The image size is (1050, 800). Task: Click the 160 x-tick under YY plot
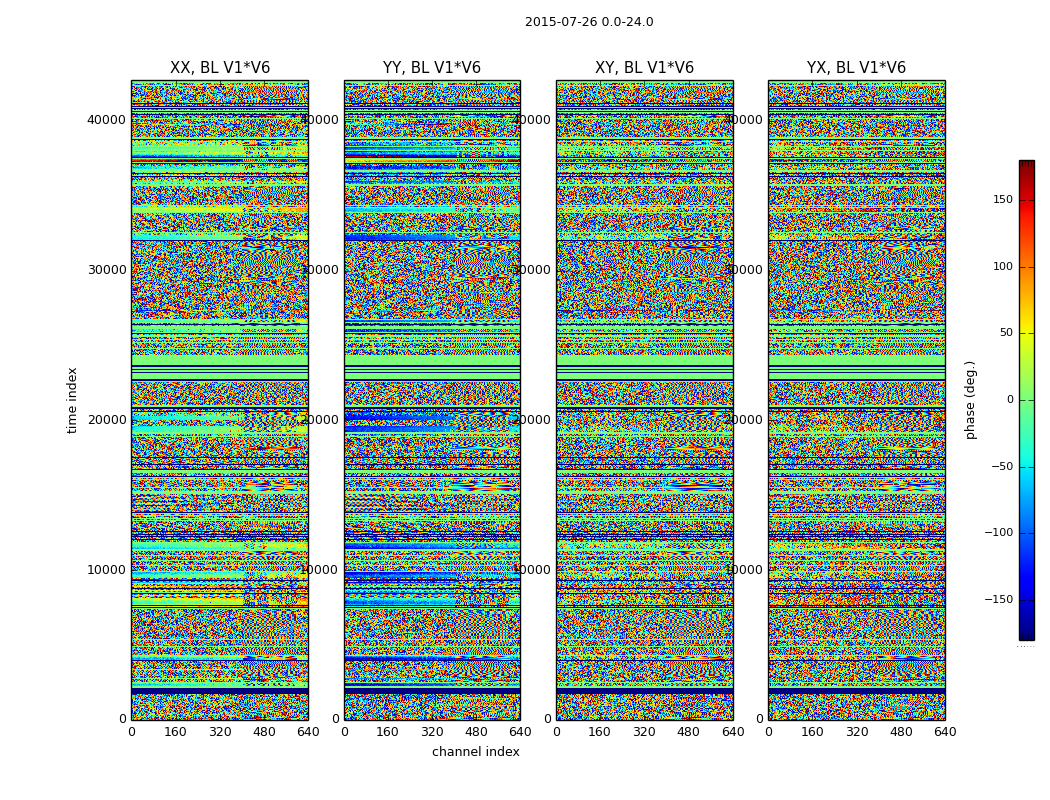(388, 732)
